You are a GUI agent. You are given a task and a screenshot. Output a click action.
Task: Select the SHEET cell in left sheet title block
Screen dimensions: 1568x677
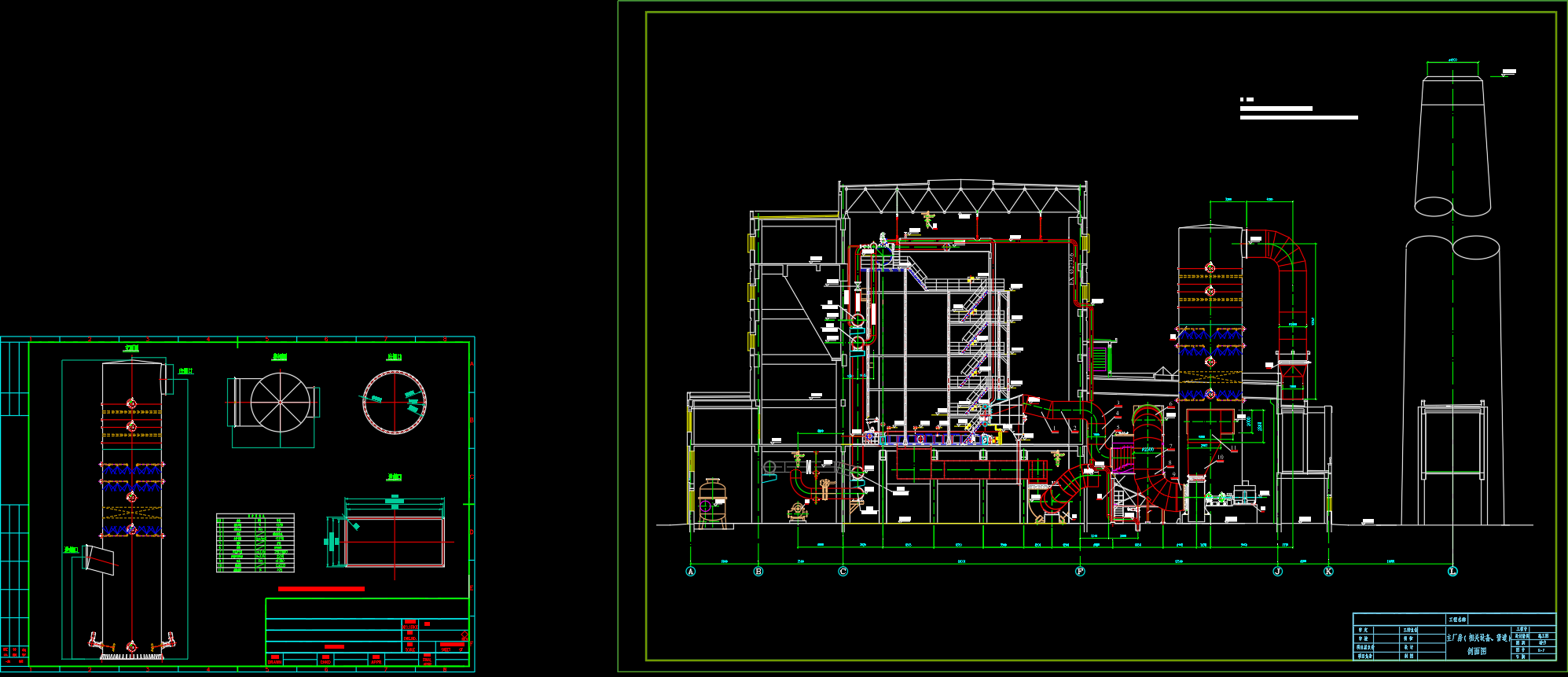pyautogui.click(x=452, y=648)
